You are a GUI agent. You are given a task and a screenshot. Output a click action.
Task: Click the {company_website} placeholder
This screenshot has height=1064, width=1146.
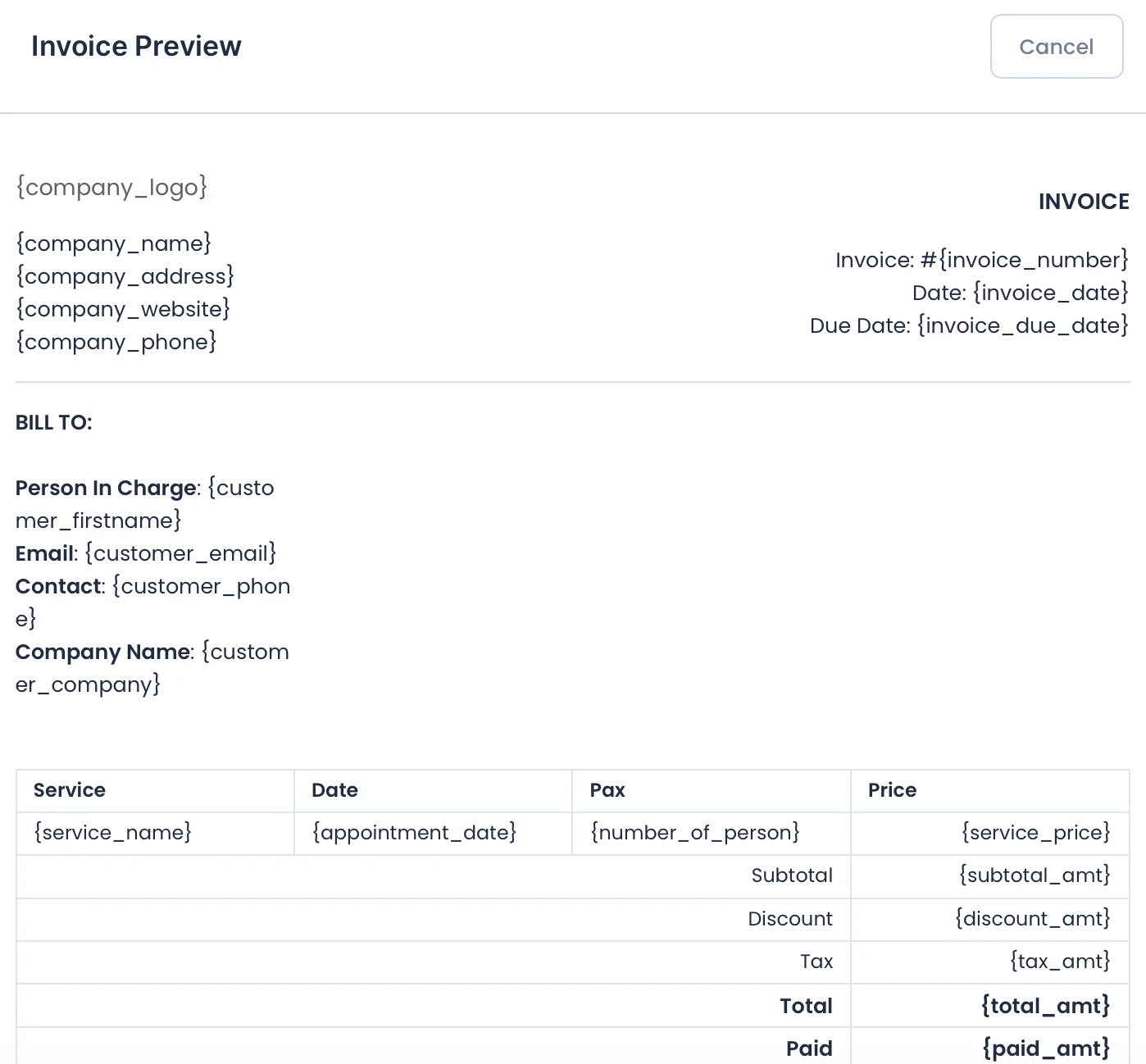point(123,309)
